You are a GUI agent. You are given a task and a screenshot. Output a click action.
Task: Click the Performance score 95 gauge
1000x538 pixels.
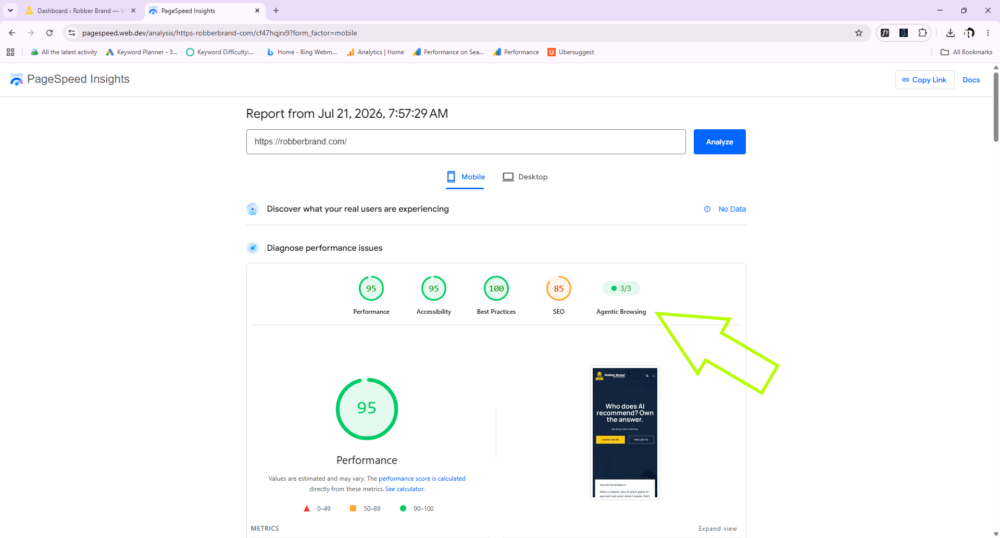[x=371, y=289]
